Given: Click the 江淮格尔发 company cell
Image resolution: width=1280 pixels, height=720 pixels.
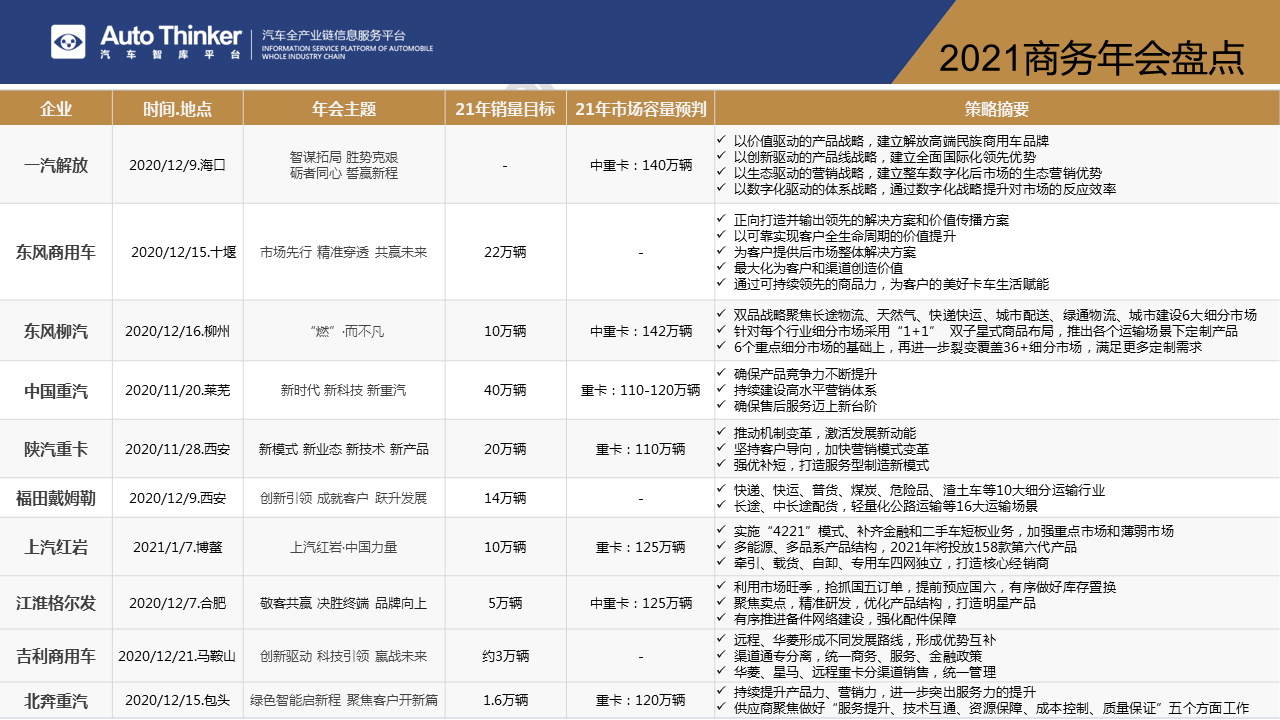Looking at the screenshot, I should pyautogui.click(x=56, y=603).
